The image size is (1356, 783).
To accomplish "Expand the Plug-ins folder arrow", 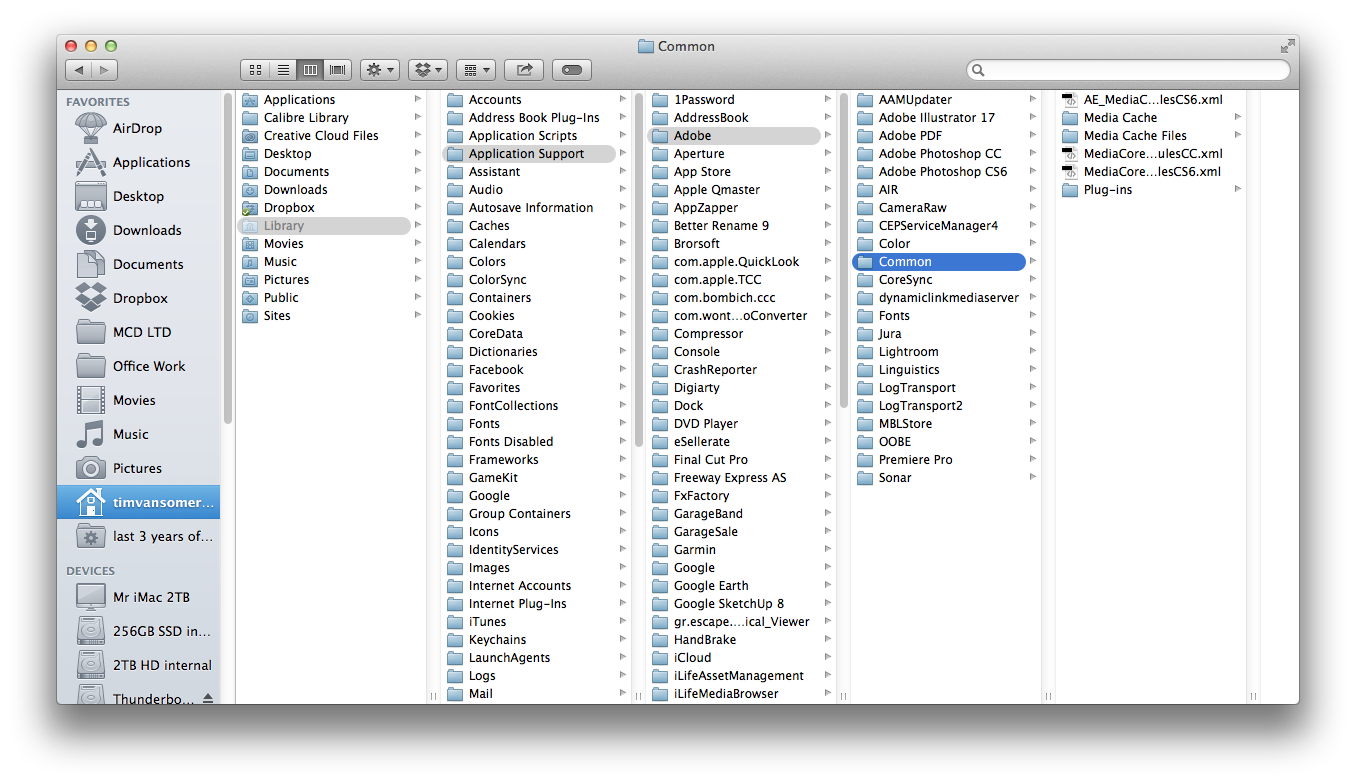I will coord(1238,189).
